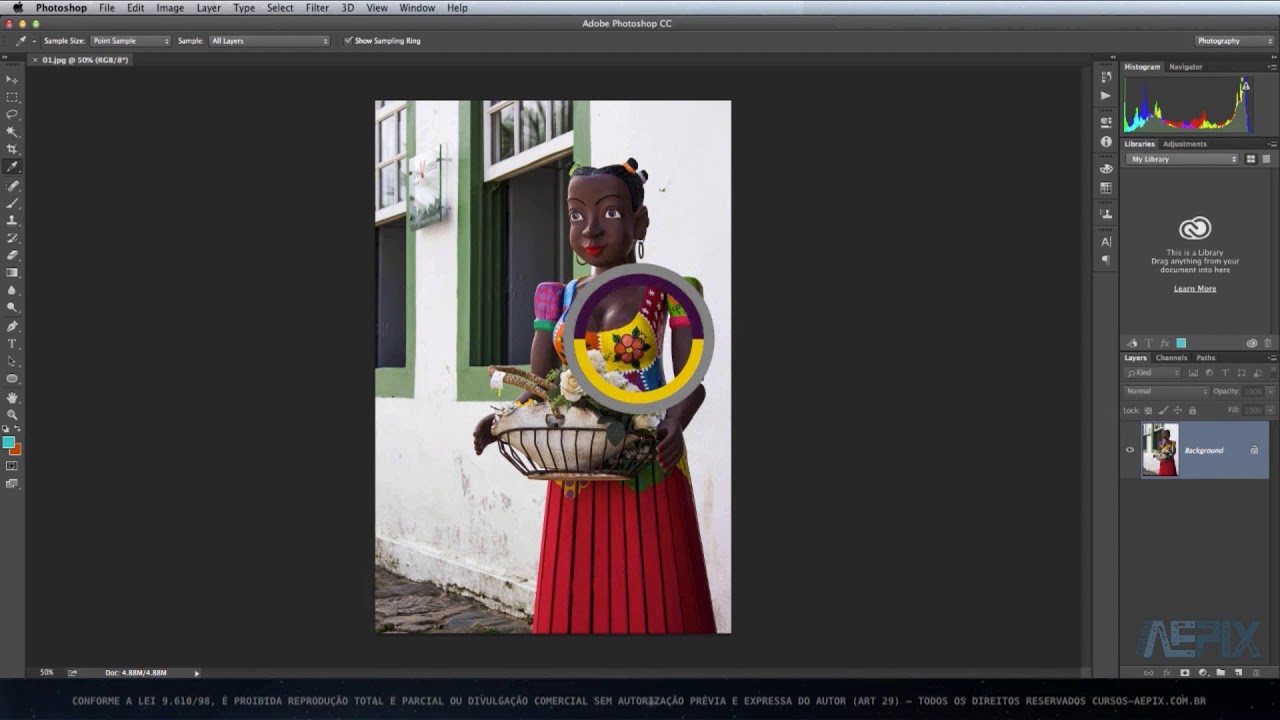Viewport: 1280px width, 720px height.
Task: Click the foreground cyan color swatch
Action: 9,441
